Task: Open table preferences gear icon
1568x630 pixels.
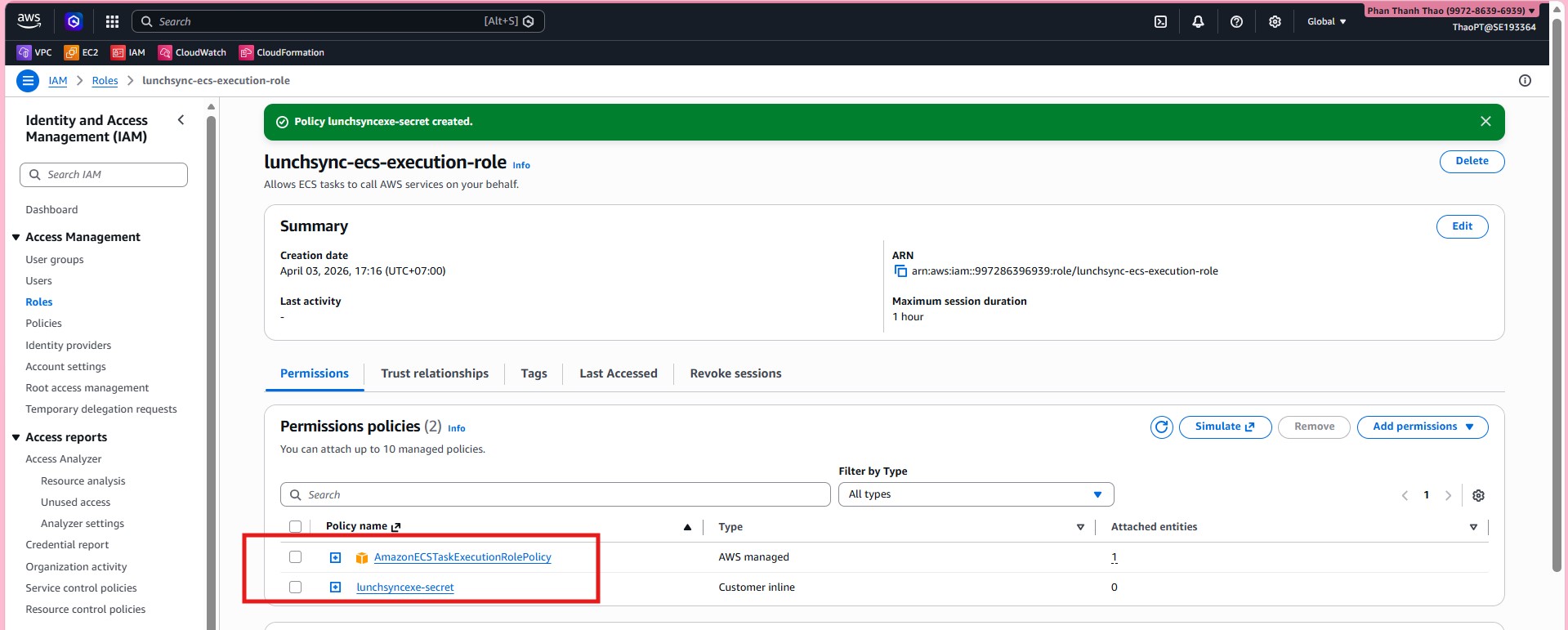Action: pos(1478,495)
